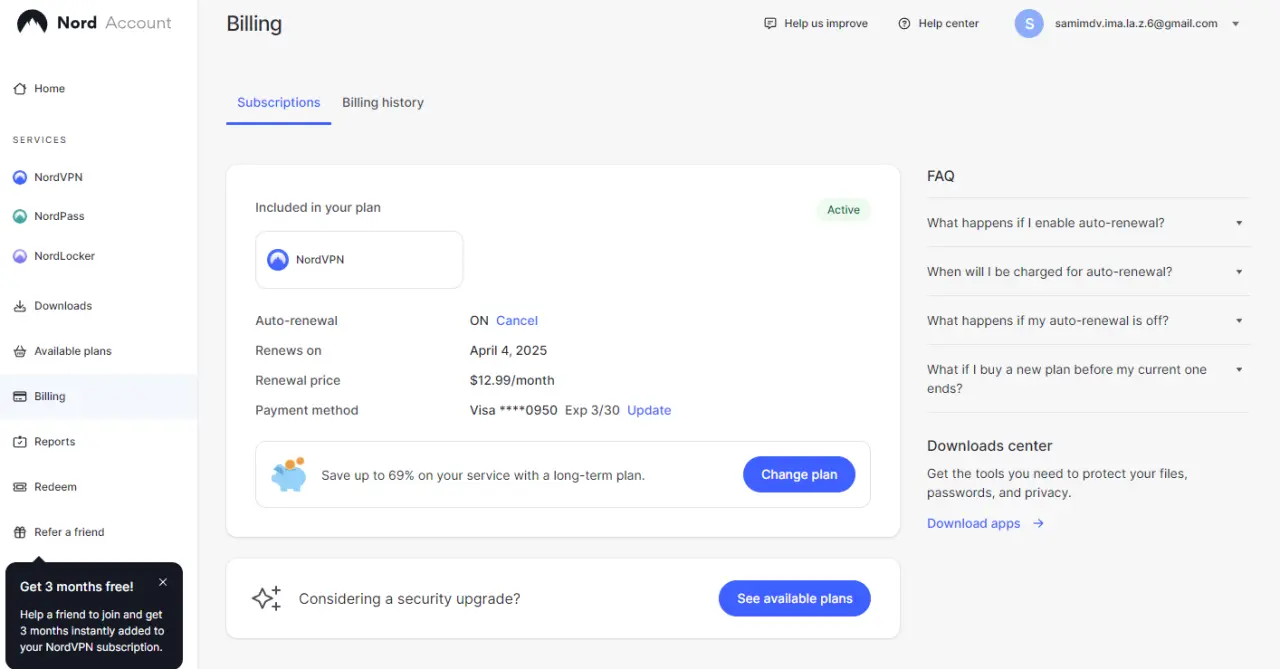The image size is (1280, 669).
Task: Select Billing in the sidebar
Action: [98, 397]
